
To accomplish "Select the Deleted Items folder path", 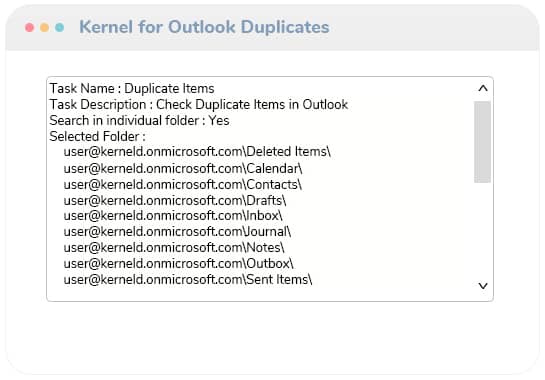I will [x=197, y=152].
